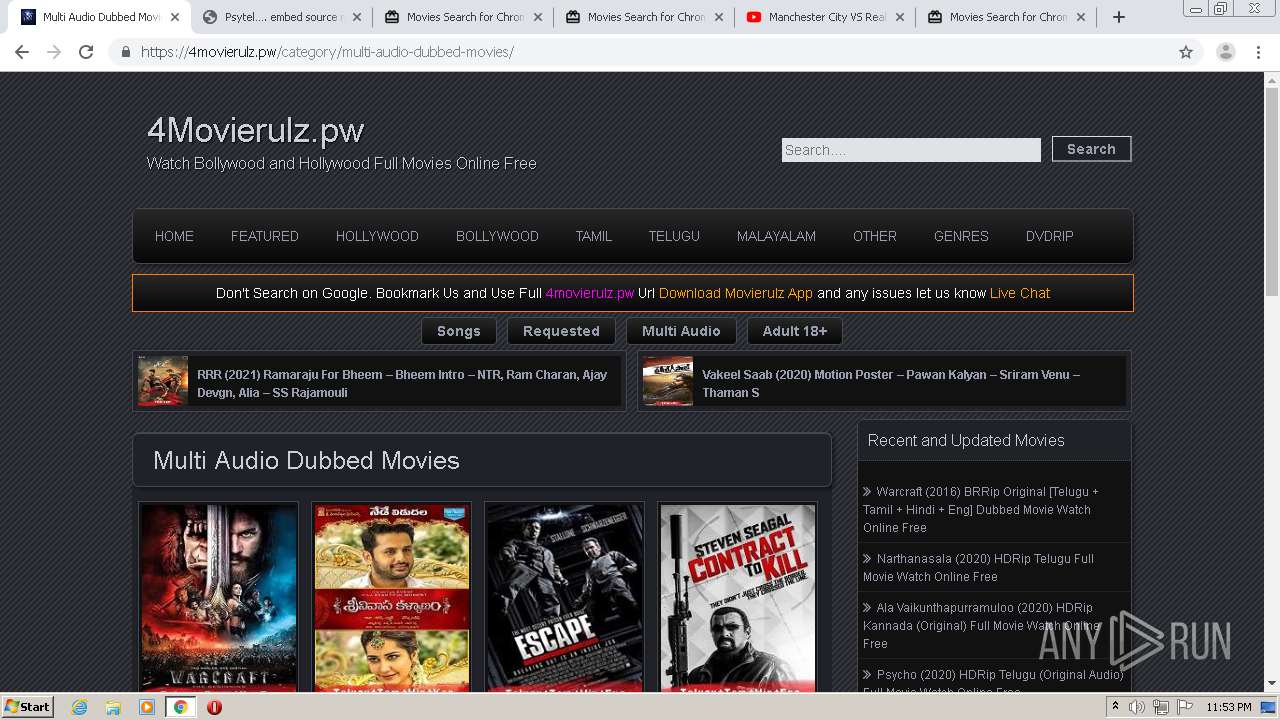Open the Escape Plan movie poster
This screenshot has width=1280, height=720.
pyautogui.click(x=565, y=598)
